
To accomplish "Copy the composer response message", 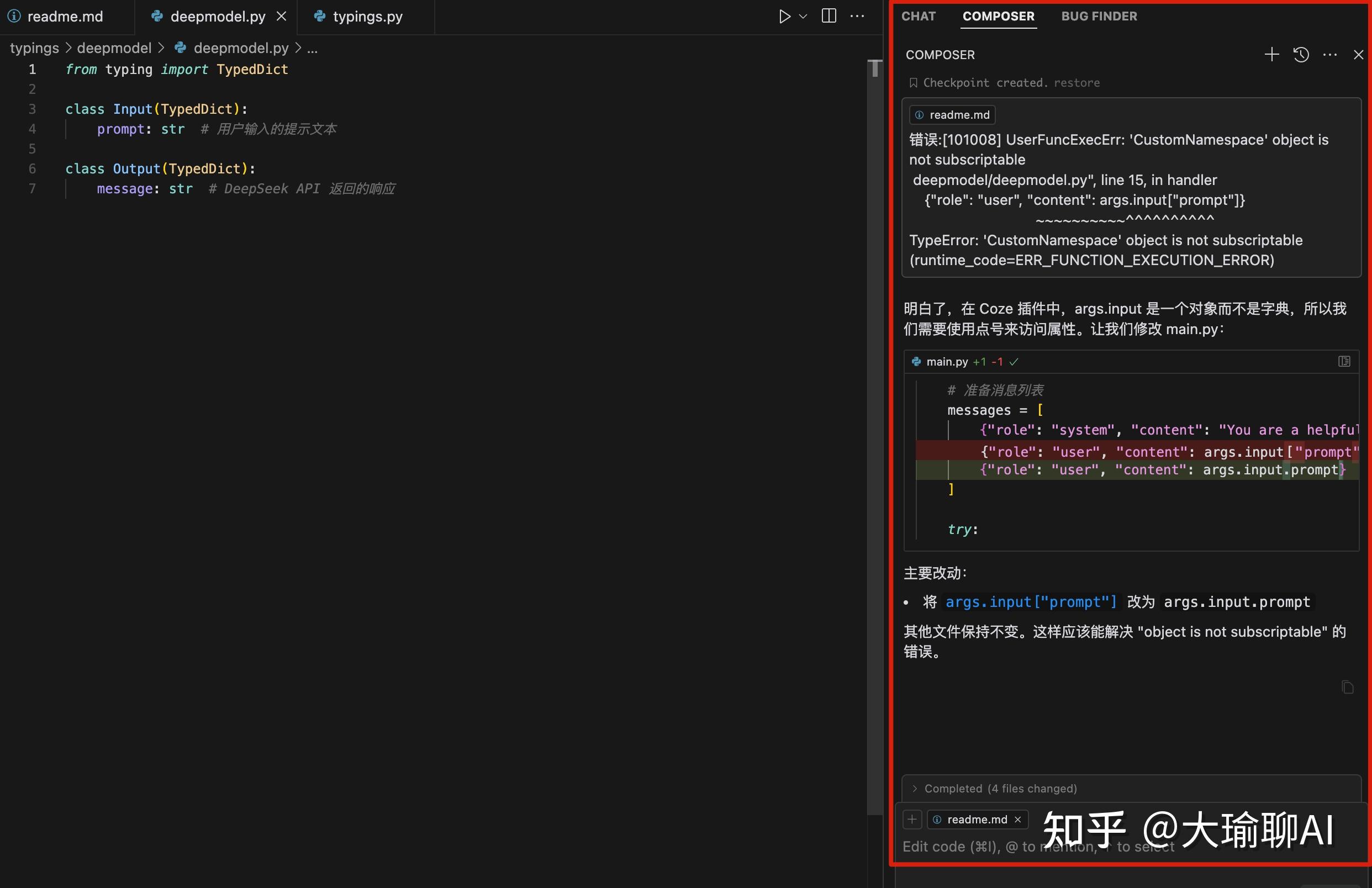I will [x=1347, y=687].
